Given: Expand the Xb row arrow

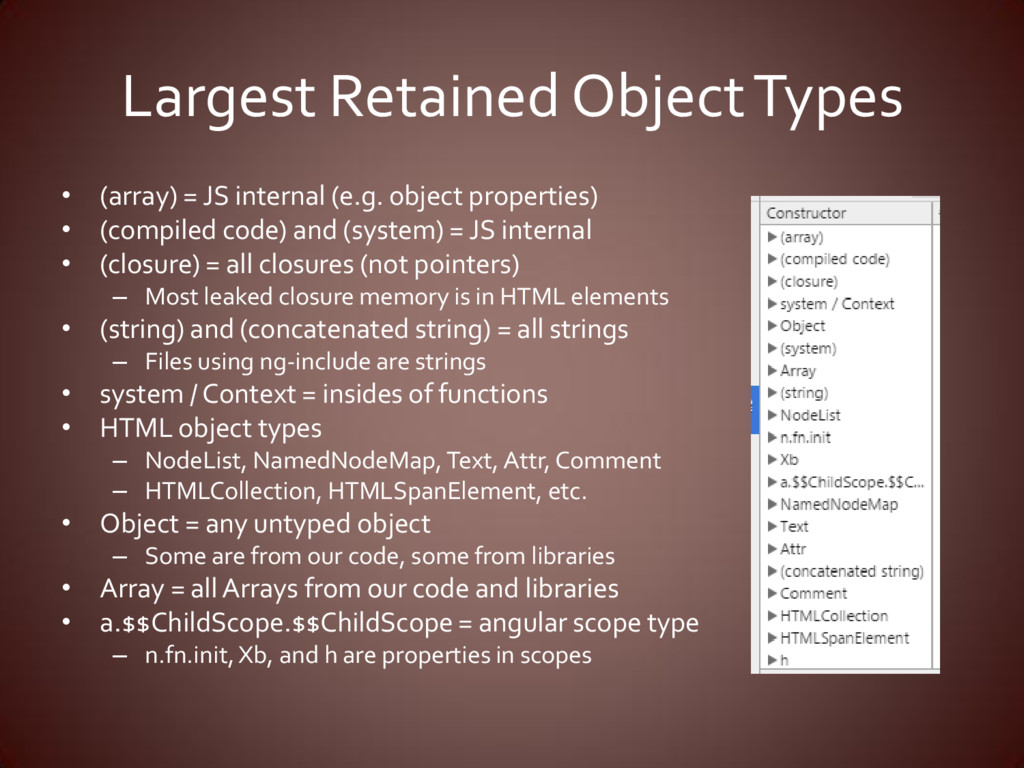Looking at the screenshot, I should click(772, 460).
